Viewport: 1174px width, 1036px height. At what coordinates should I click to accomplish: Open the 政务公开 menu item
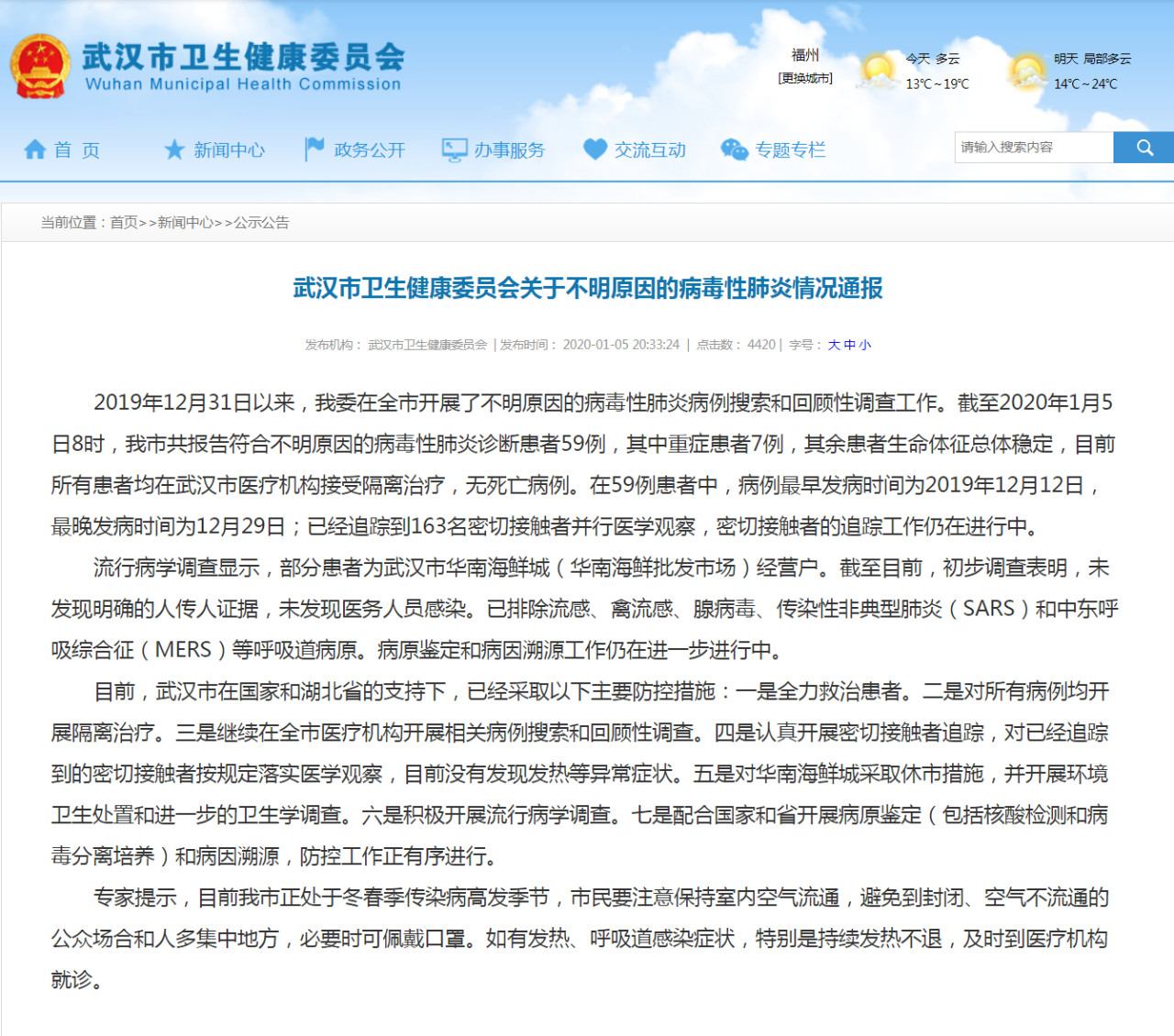(x=370, y=149)
